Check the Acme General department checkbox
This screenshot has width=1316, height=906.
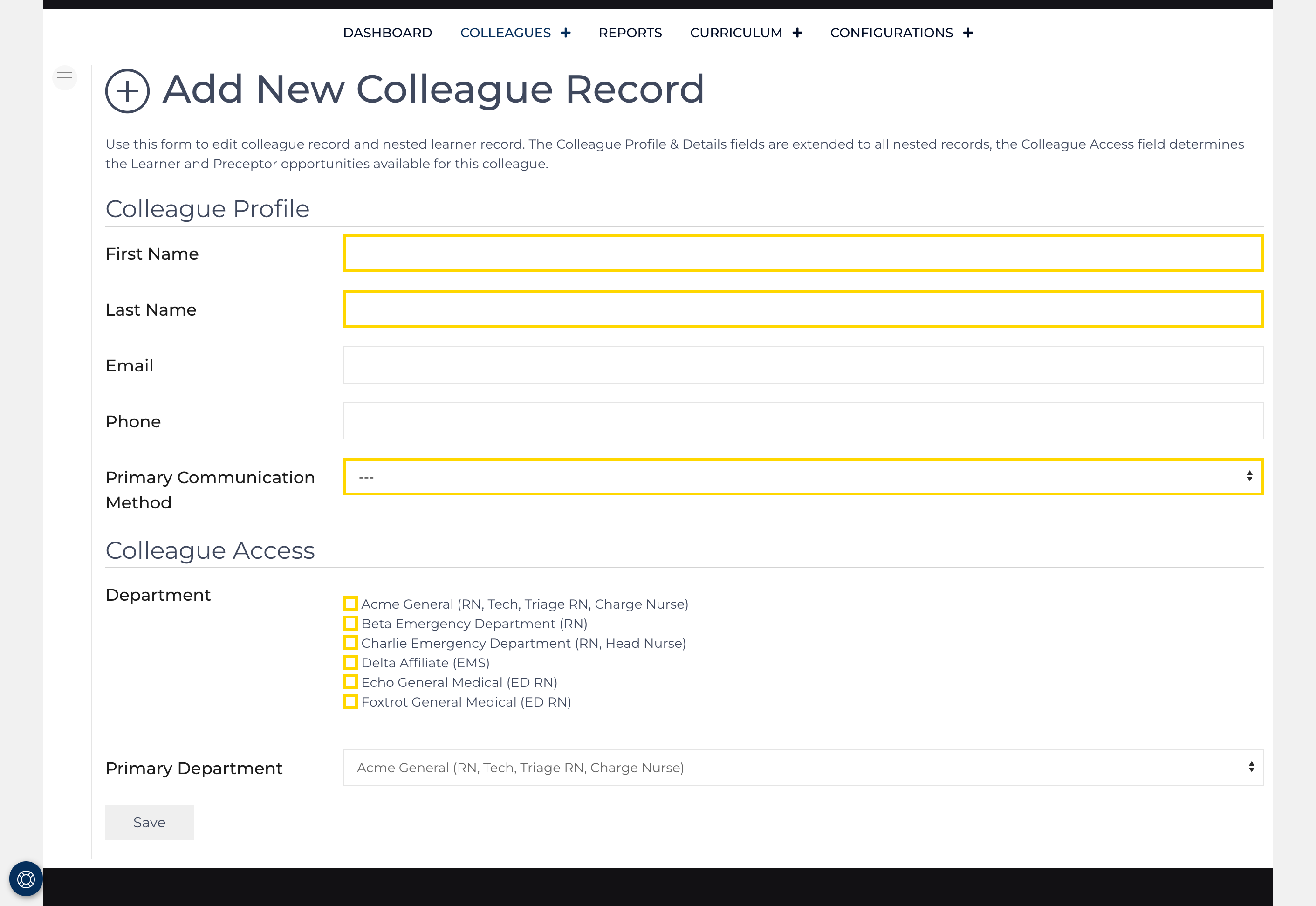tap(350, 604)
